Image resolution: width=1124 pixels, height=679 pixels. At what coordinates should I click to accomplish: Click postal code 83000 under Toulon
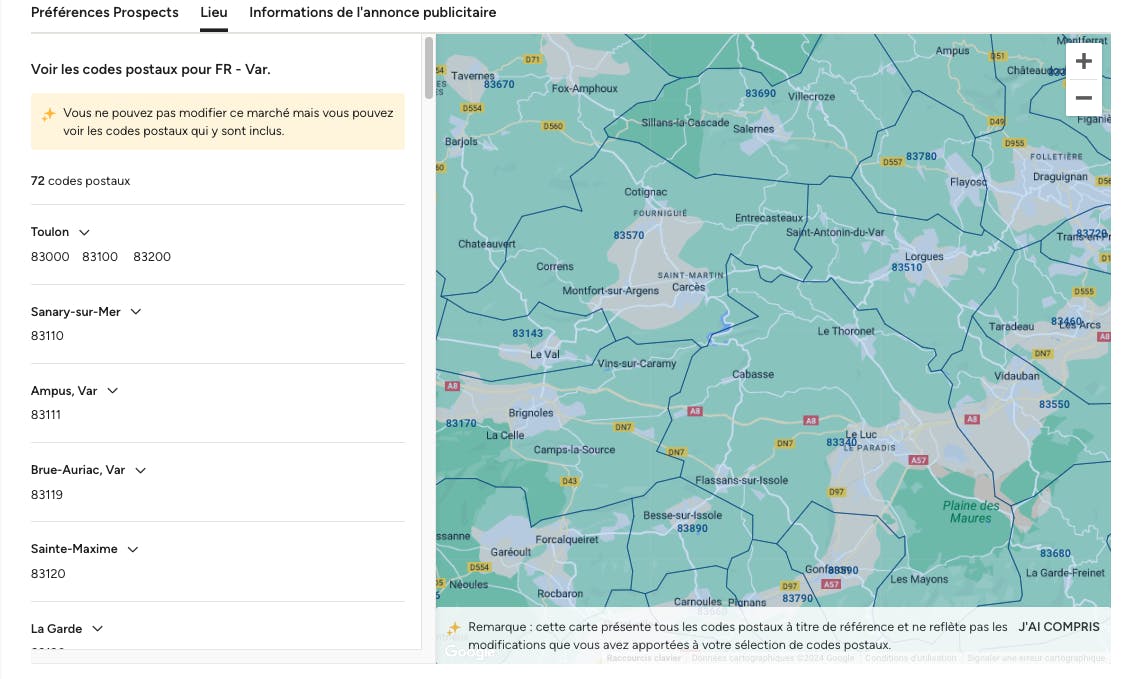[50, 257]
